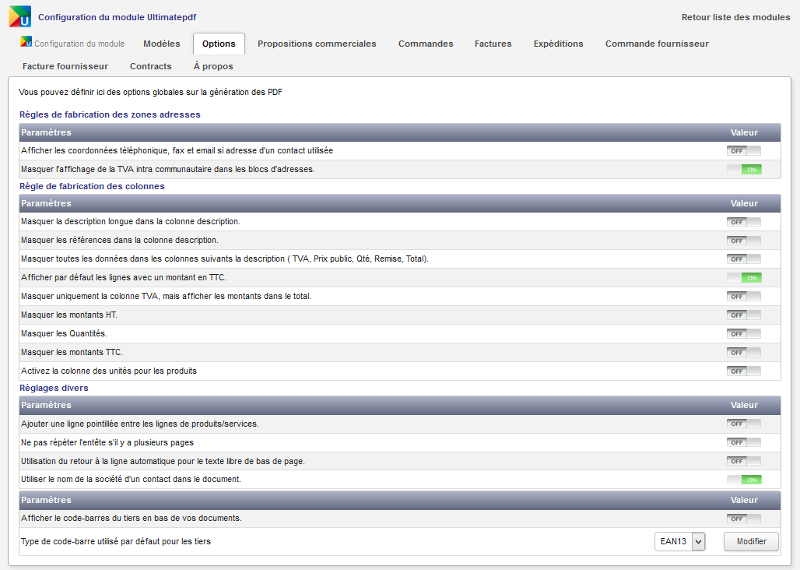Click the Ultimatepdf module logo icon

[19, 17]
